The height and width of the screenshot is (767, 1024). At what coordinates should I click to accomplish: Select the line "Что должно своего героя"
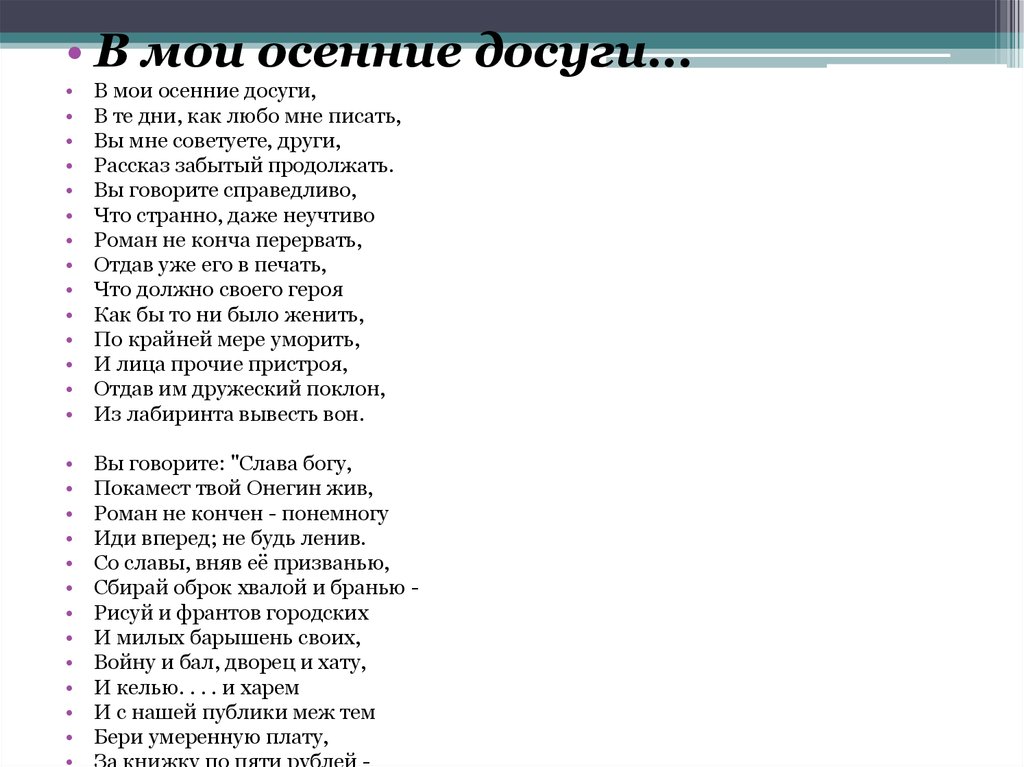tap(218, 290)
